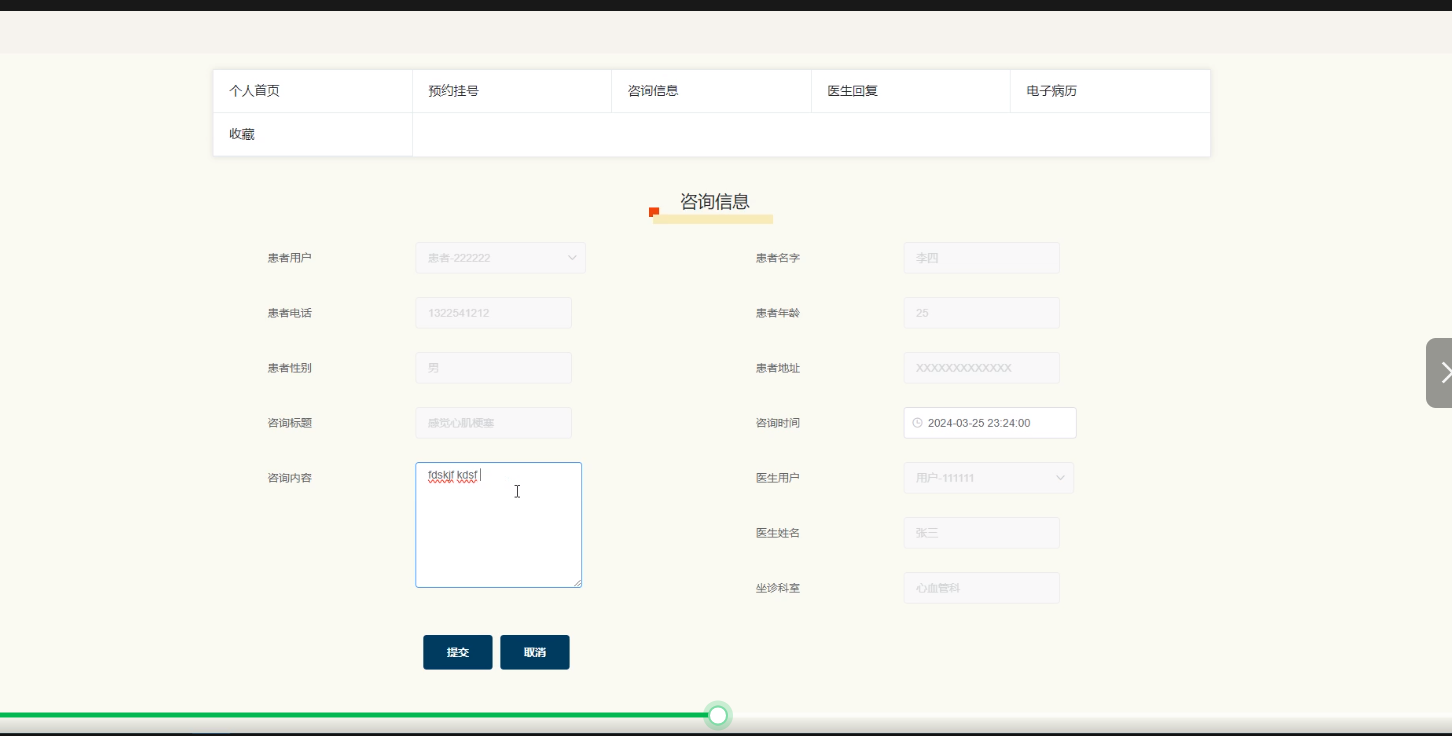Click the 咨询内容 text area
This screenshot has width=1452, height=736.
click(498, 525)
